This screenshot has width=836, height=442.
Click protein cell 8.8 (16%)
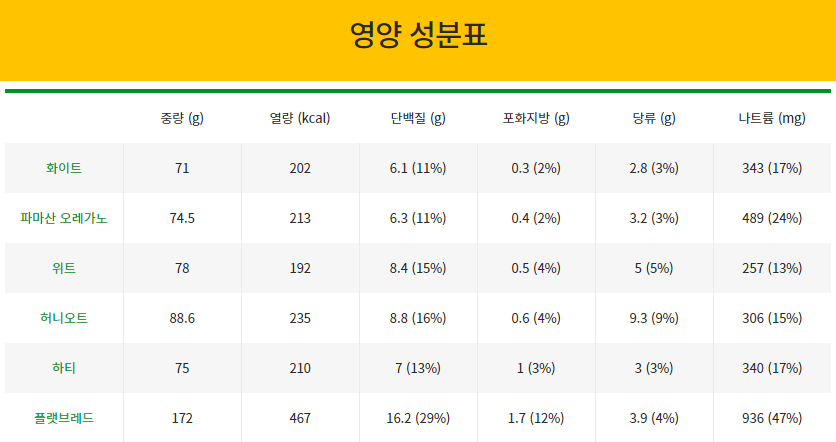[418, 318]
